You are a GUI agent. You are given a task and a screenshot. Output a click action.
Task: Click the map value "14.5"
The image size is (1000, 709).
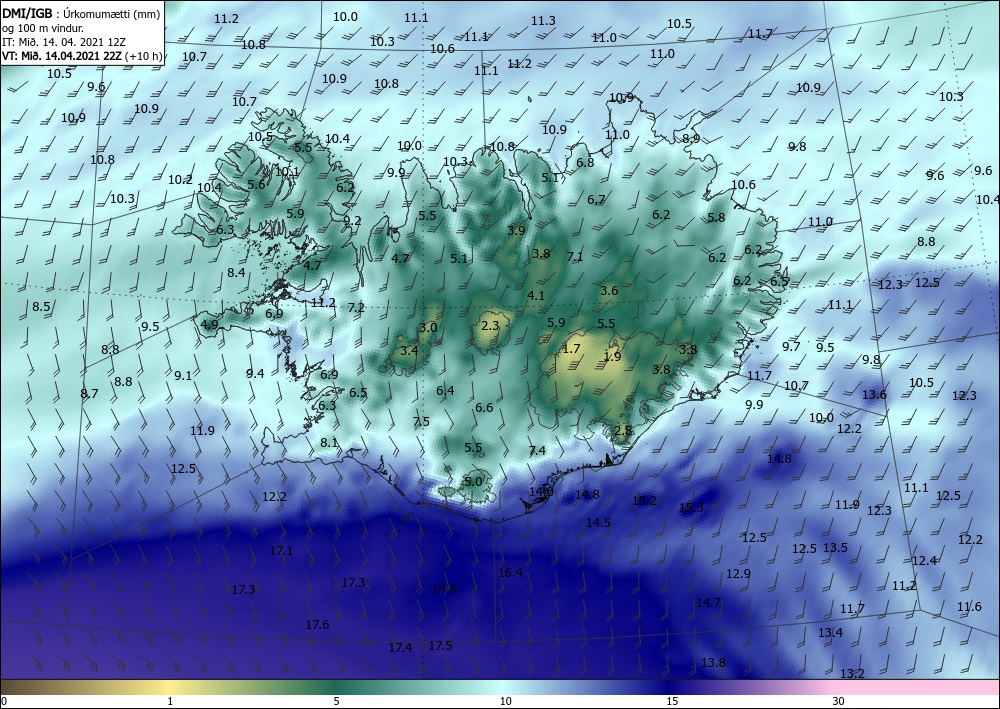pyautogui.click(x=598, y=523)
